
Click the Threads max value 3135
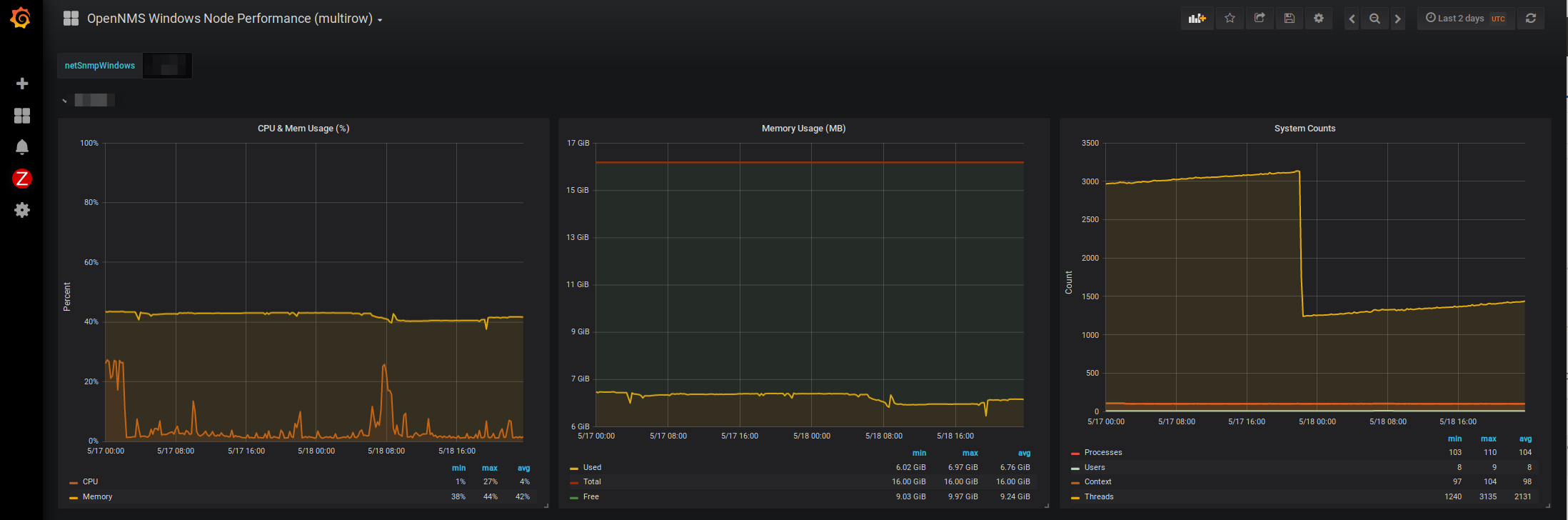[x=1488, y=497]
